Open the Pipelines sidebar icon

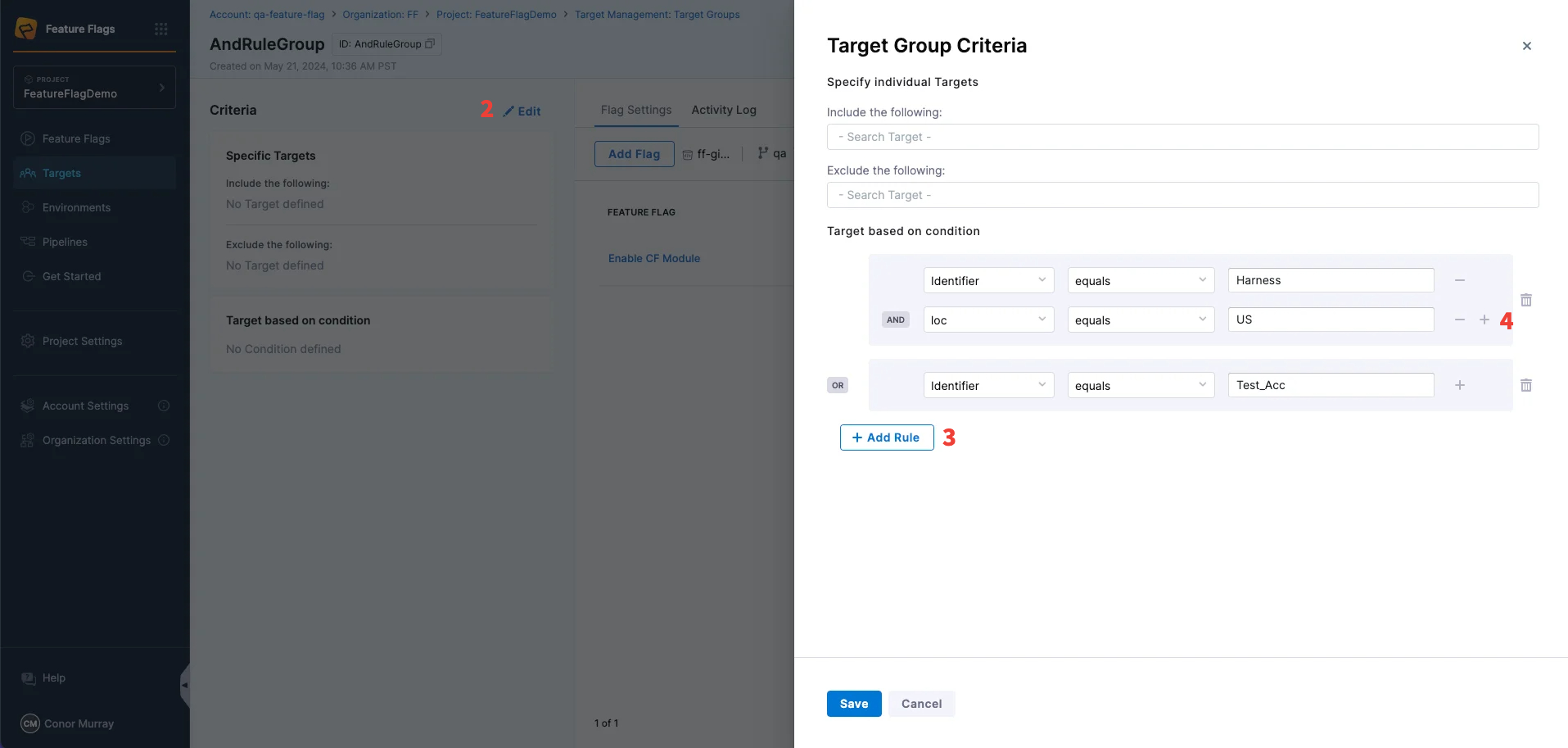click(x=27, y=242)
